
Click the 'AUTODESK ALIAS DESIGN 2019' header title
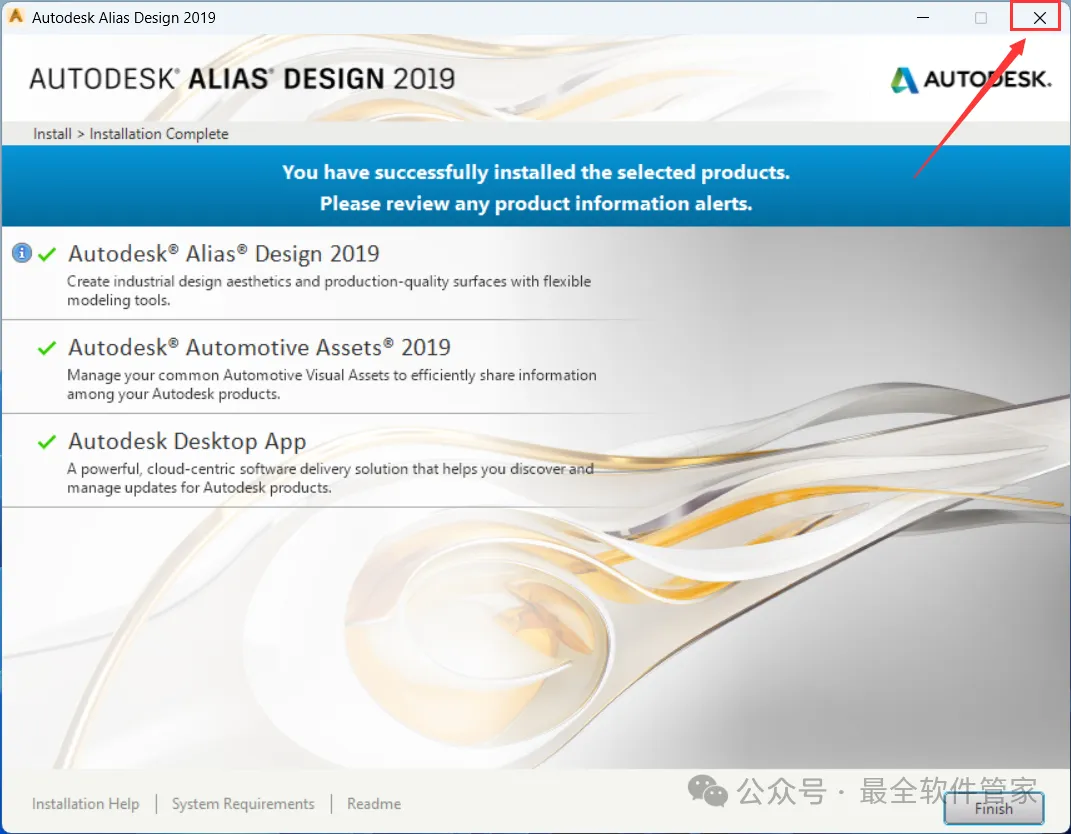coord(242,79)
